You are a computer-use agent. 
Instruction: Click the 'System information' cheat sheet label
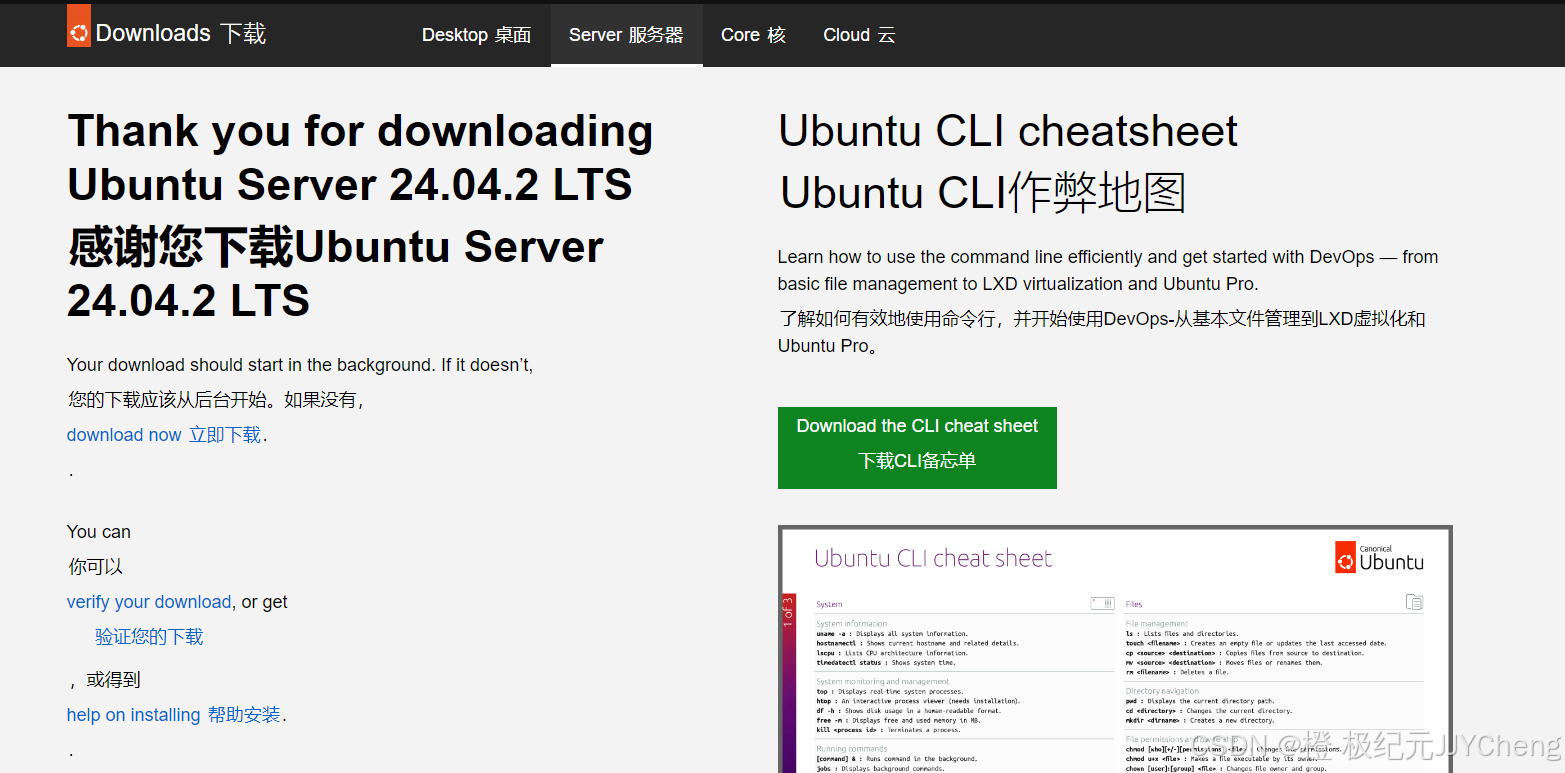click(x=852, y=624)
